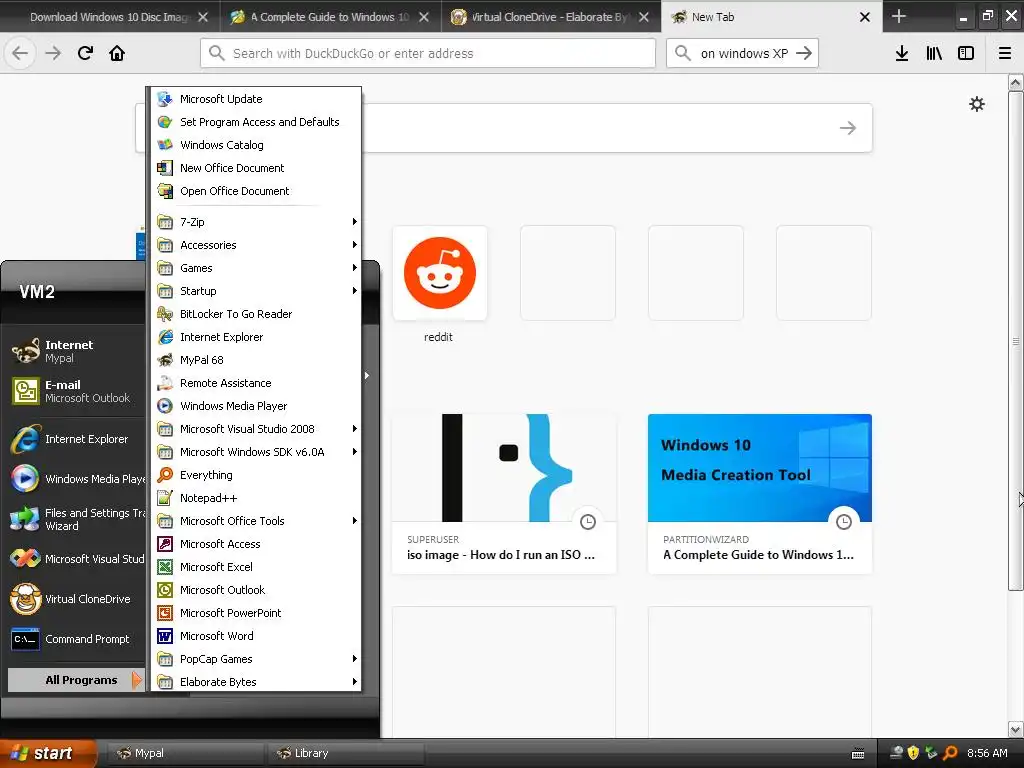Image resolution: width=1024 pixels, height=768 pixels.
Task: Open the Library bookshelf toolbar icon
Action: pos(934,53)
